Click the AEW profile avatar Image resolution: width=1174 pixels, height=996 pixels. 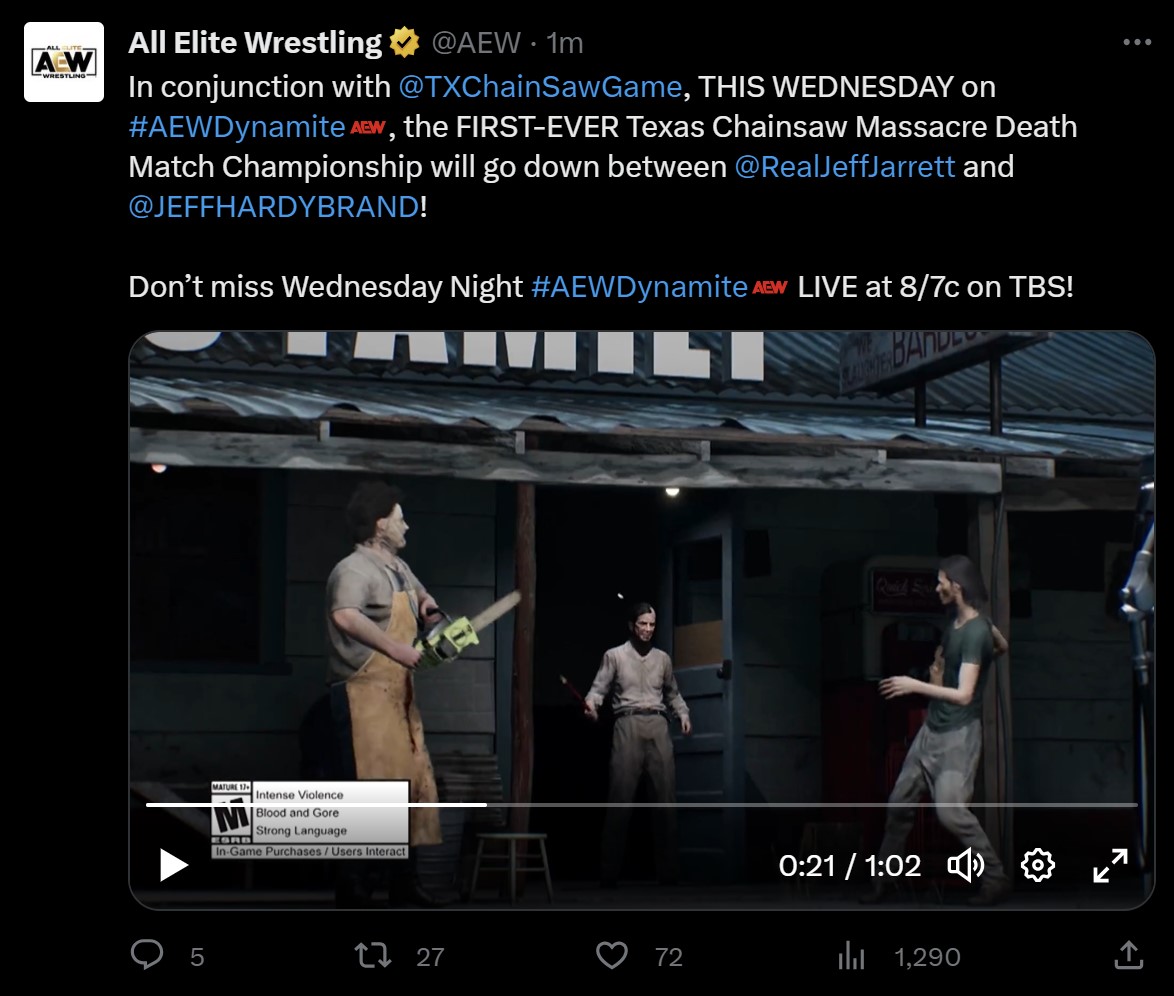[64, 62]
